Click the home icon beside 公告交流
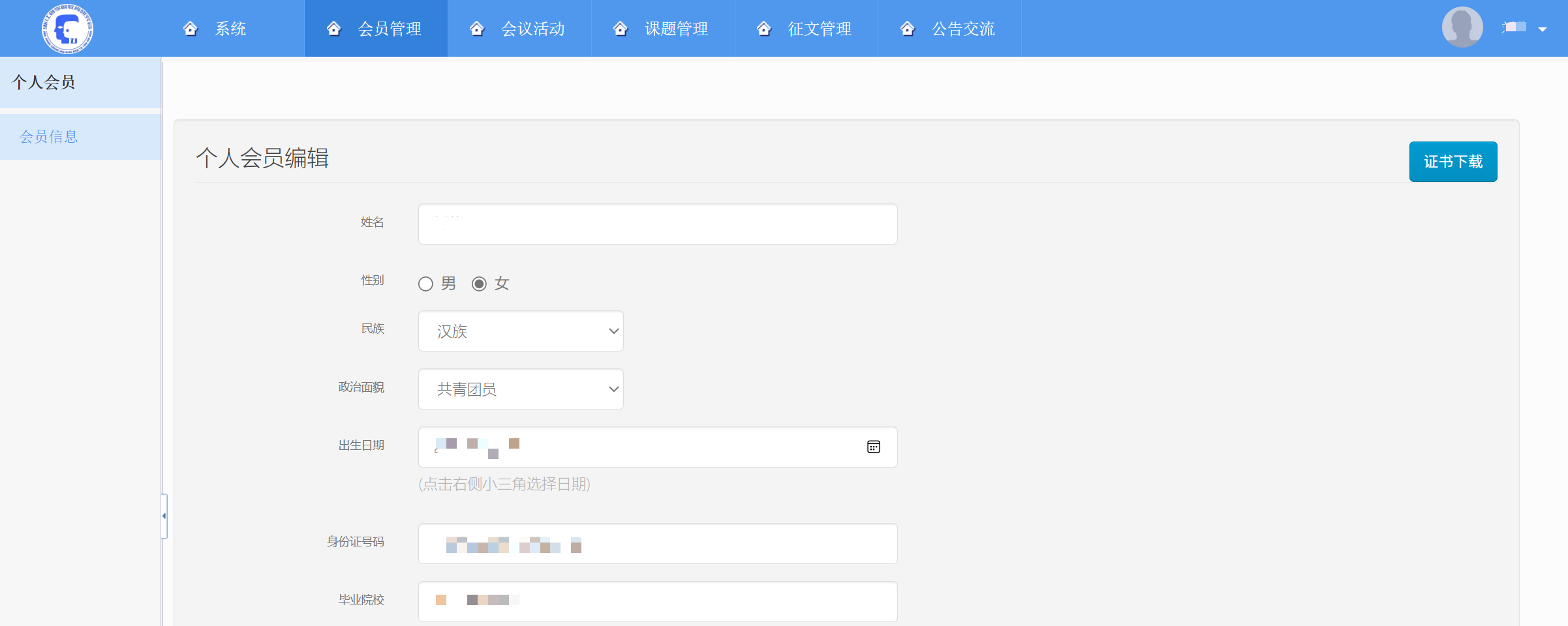 (x=907, y=28)
